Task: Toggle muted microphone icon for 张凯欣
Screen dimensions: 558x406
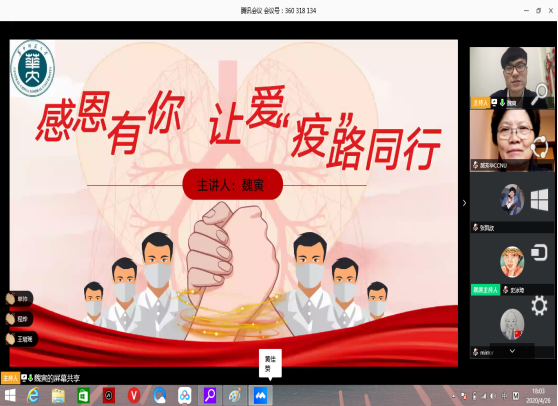Action: tap(475, 227)
